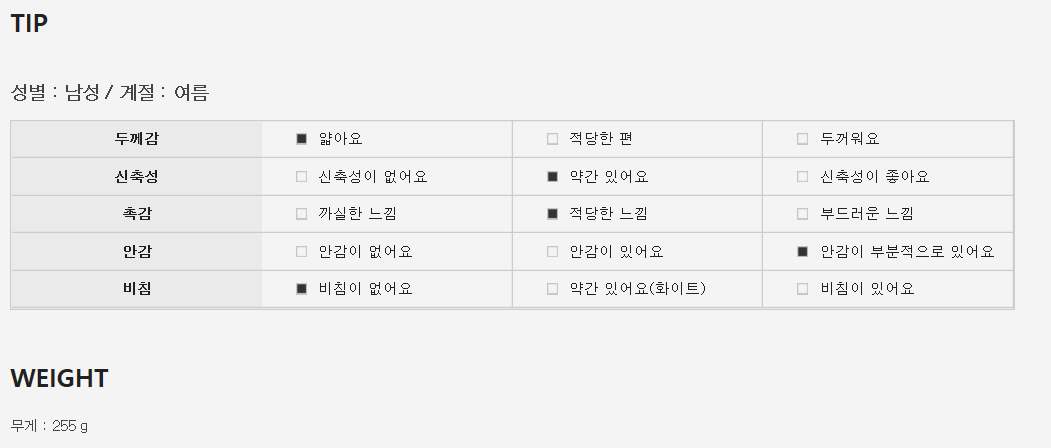Click the 두께감 row header

pos(136,139)
